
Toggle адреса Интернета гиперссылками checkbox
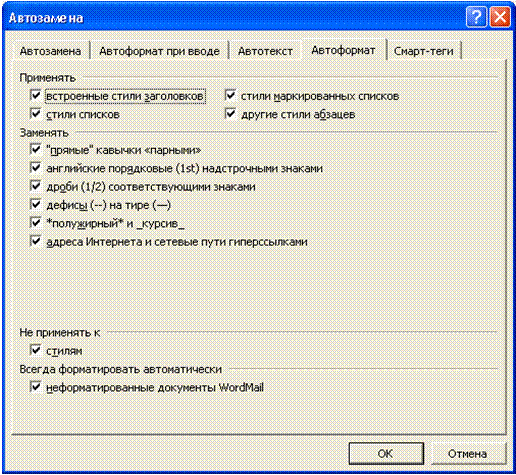pyautogui.click(x=36, y=241)
